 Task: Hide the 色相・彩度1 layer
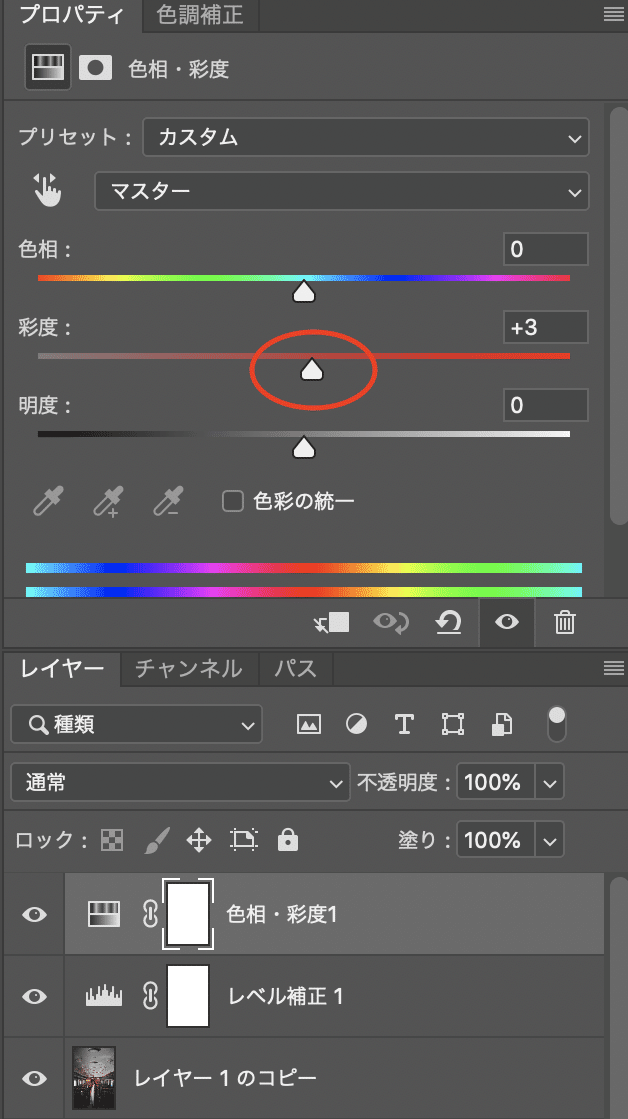pyautogui.click(x=34, y=914)
